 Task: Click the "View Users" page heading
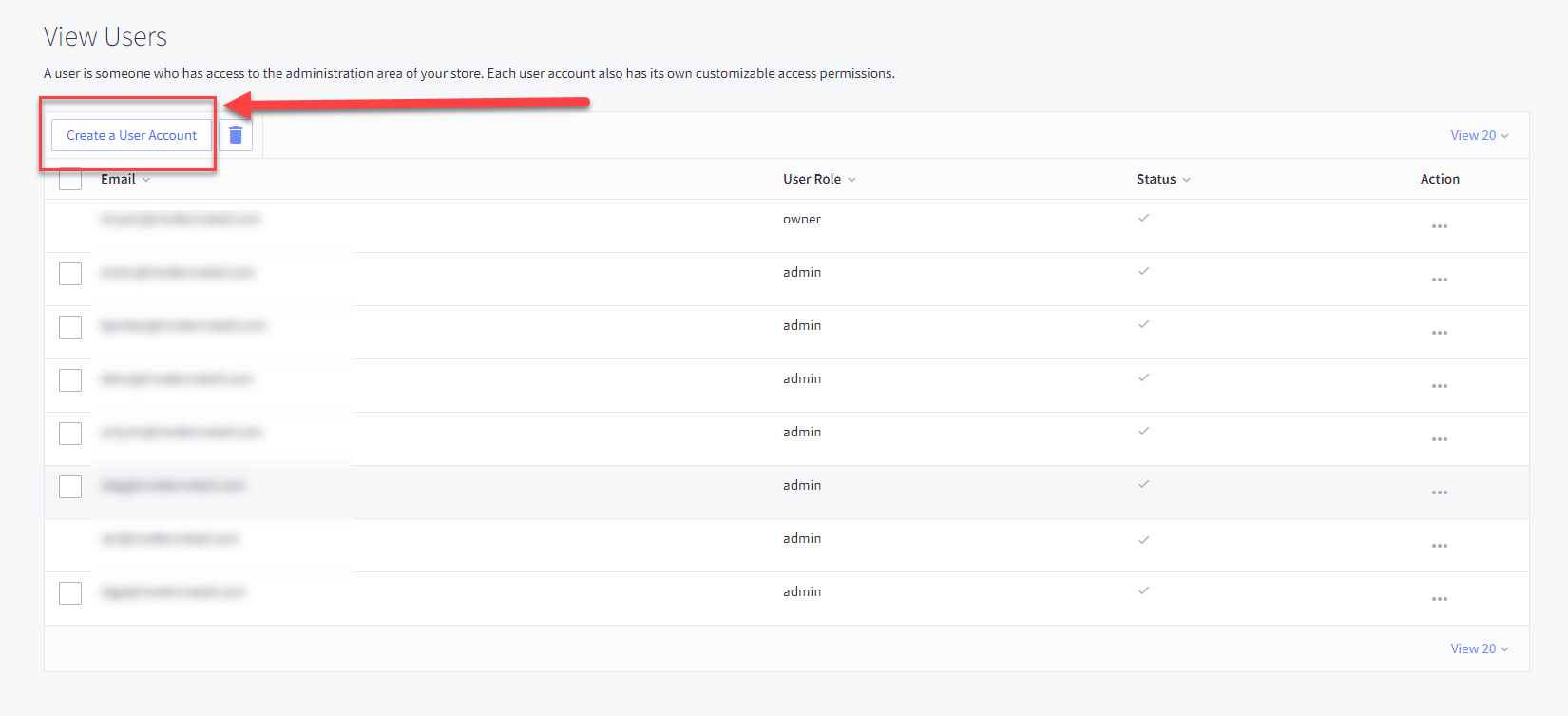pos(105,36)
